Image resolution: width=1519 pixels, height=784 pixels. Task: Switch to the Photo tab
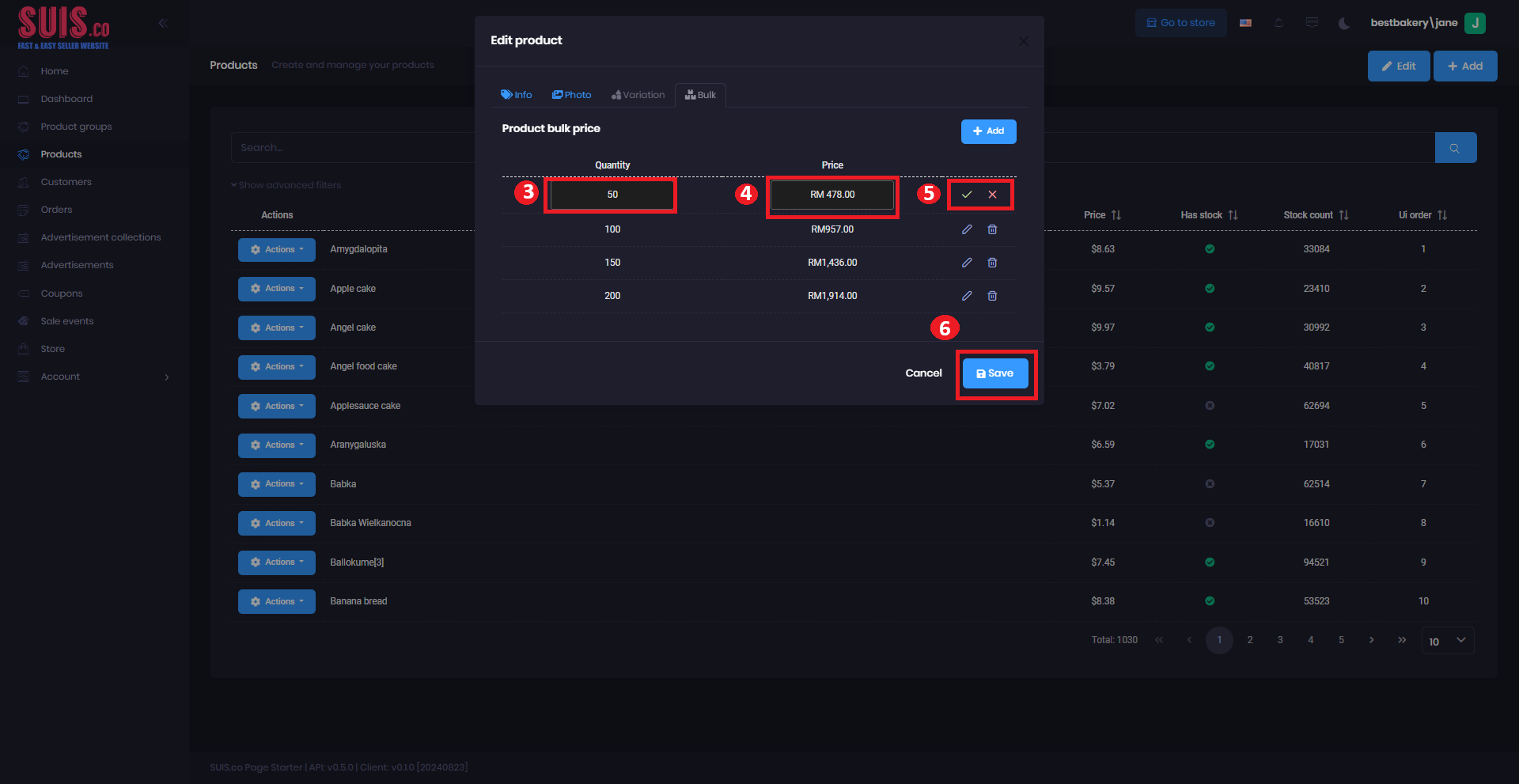[572, 95]
